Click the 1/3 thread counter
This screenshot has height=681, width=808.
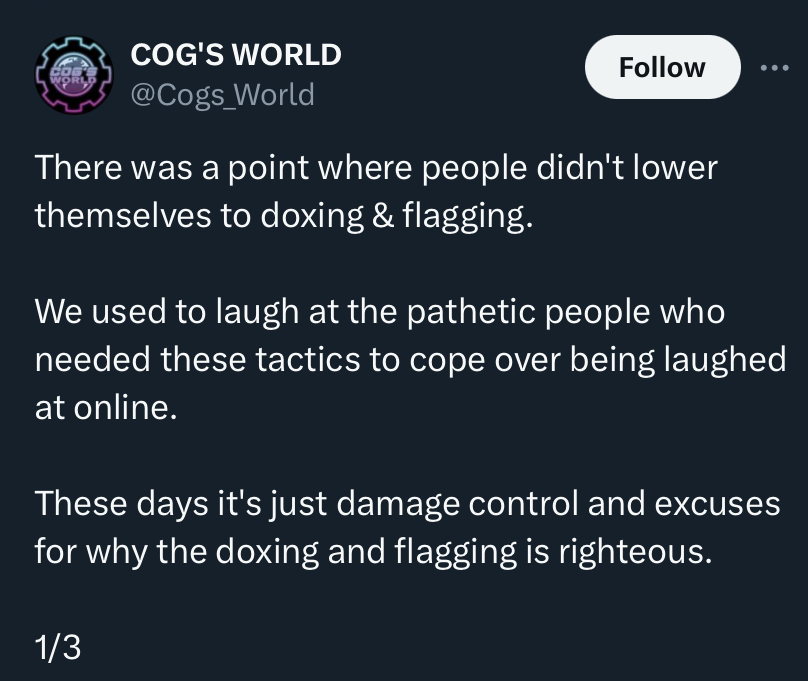(57, 648)
